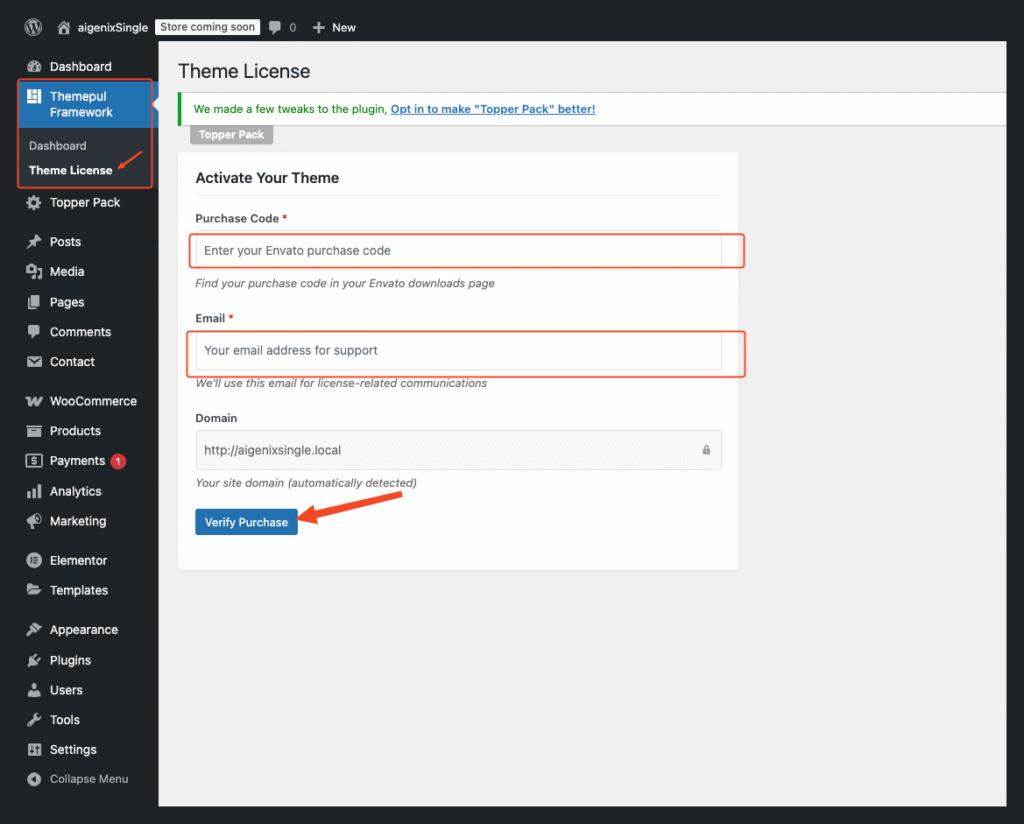
Task: Click the Verify Purchase button
Action: click(246, 522)
